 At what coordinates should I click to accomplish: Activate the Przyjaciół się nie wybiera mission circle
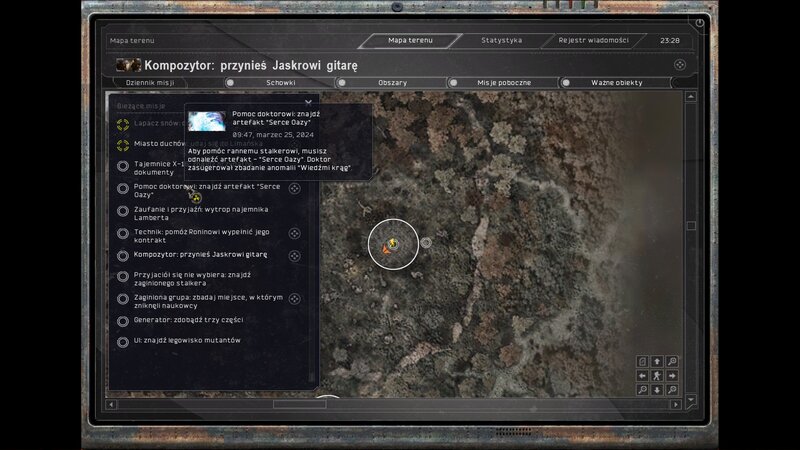[122, 277]
